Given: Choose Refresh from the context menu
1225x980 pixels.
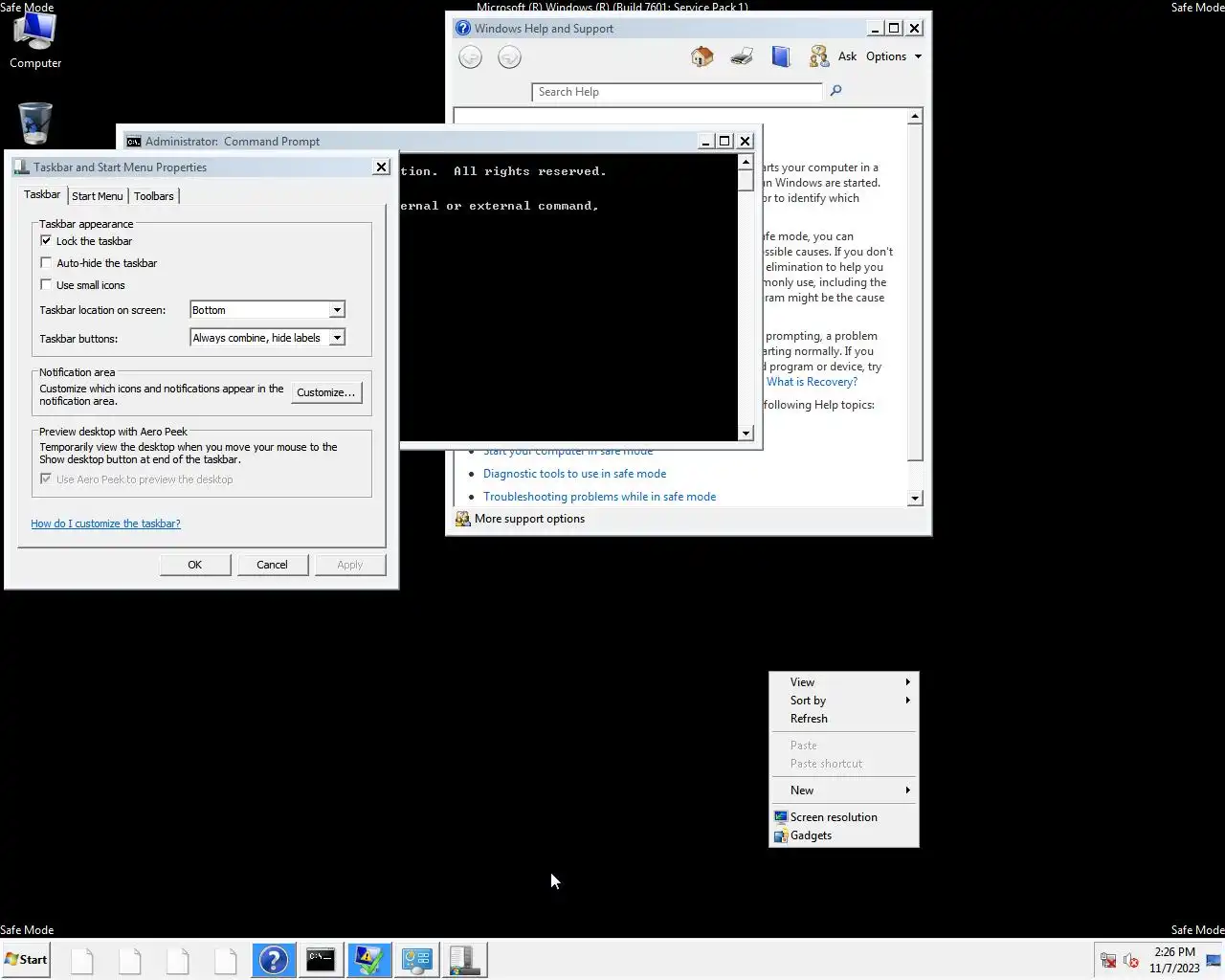Looking at the screenshot, I should click(843, 719).
